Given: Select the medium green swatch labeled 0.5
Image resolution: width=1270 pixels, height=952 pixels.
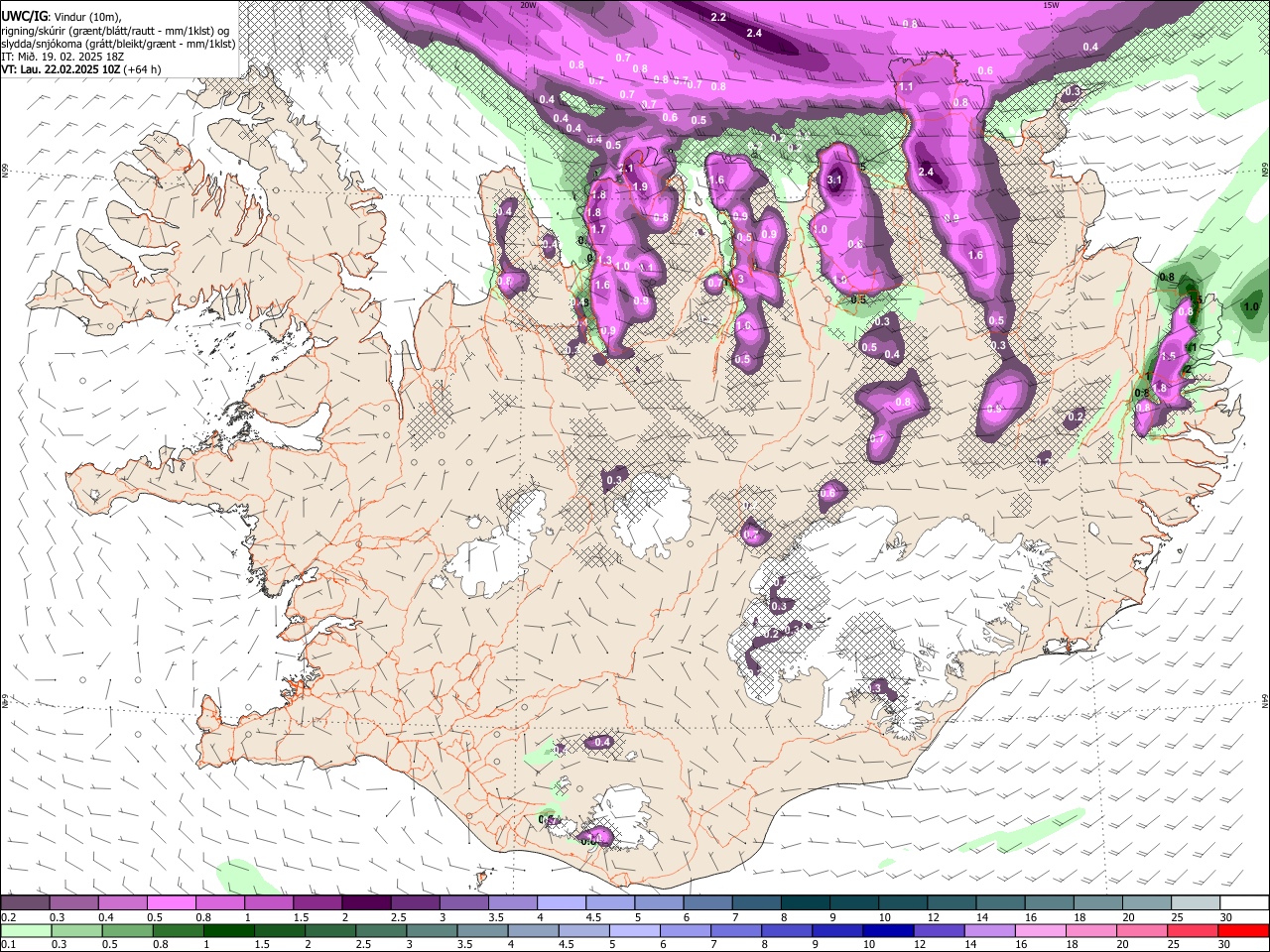Looking at the screenshot, I should click(x=127, y=930).
